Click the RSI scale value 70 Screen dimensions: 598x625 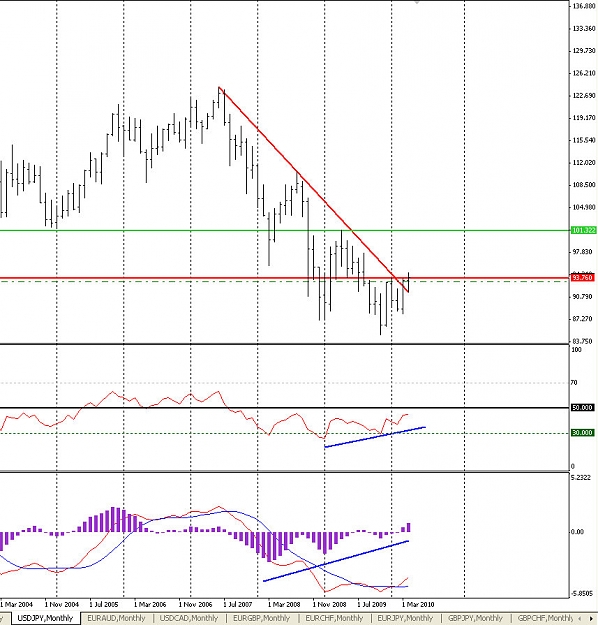point(574,382)
